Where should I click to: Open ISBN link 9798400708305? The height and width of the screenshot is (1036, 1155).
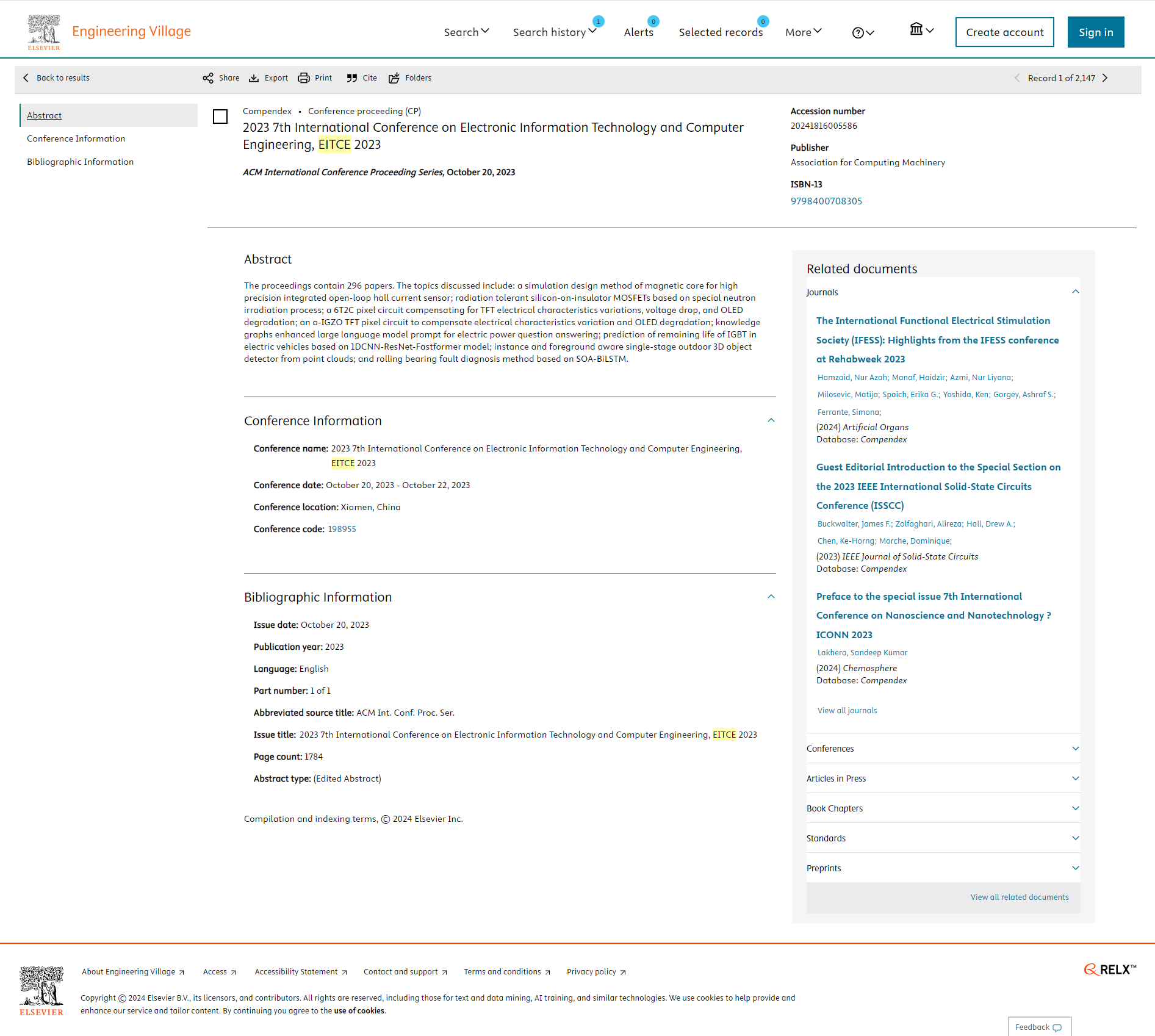point(826,201)
